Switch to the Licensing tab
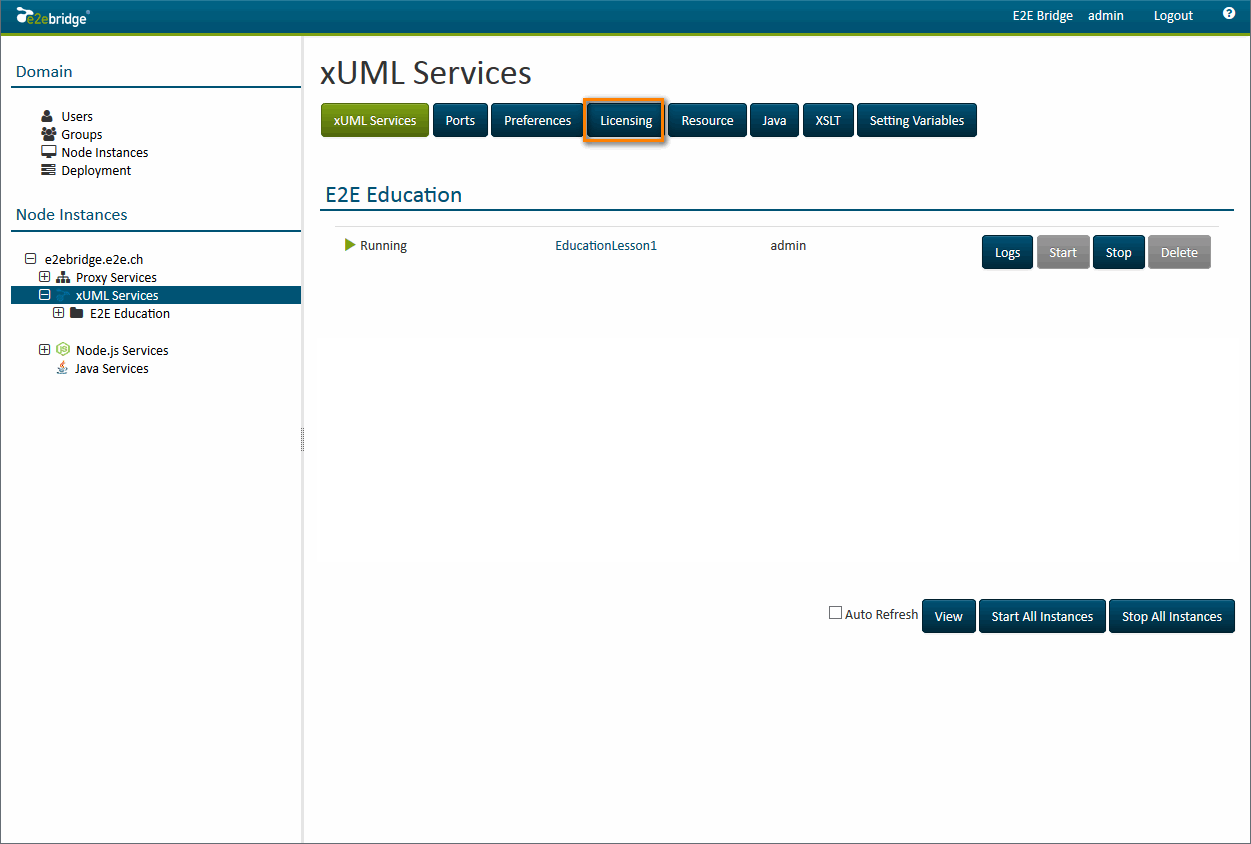This screenshot has width=1251, height=844. pyautogui.click(x=625, y=120)
